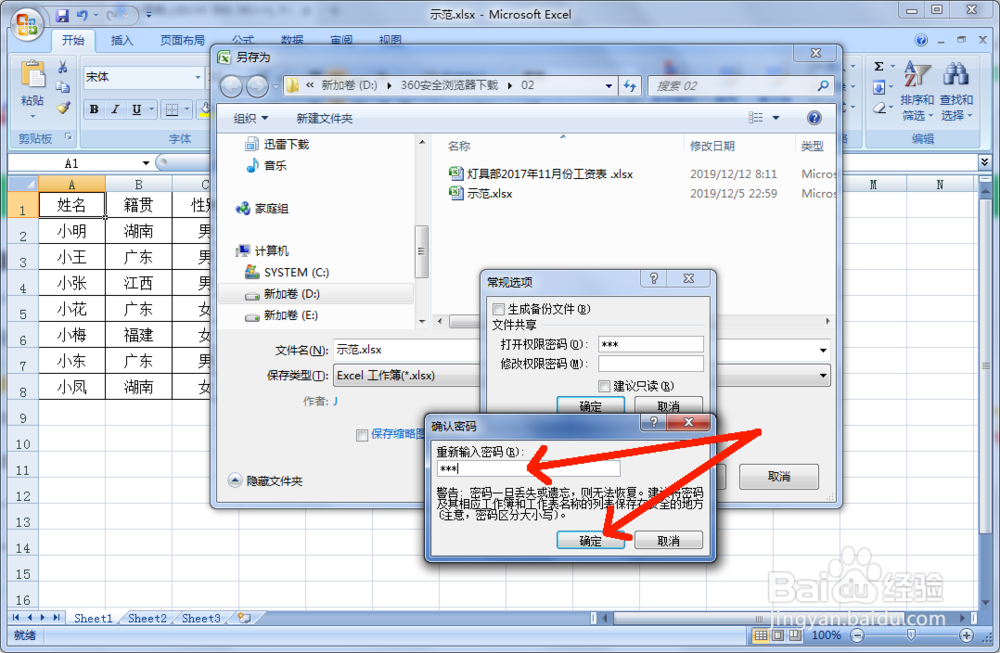
Task: Toggle bold formatting in the font group
Action: [93, 107]
